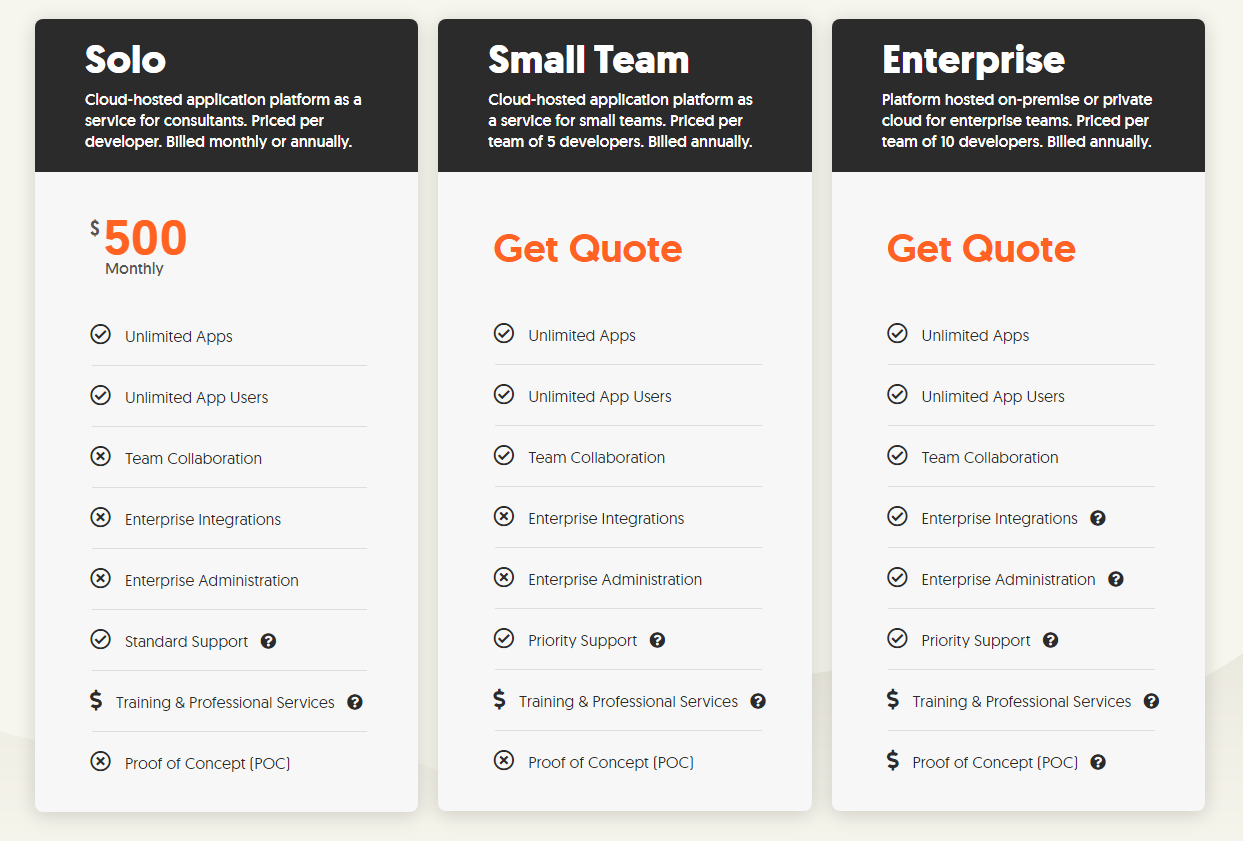Select the Enterprise plan heading
Image resolution: width=1243 pixels, height=841 pixels.
tap(973, 60)
